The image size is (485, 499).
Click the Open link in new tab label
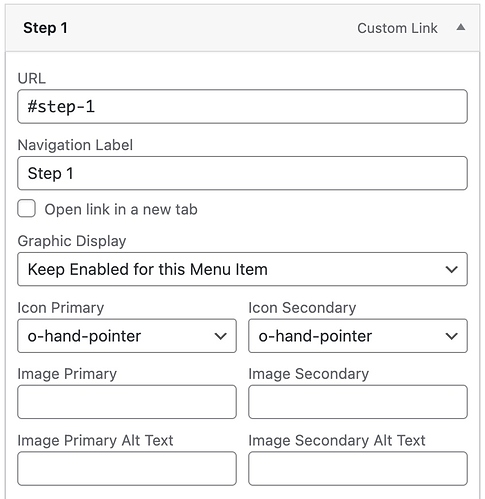pos(121,210)
